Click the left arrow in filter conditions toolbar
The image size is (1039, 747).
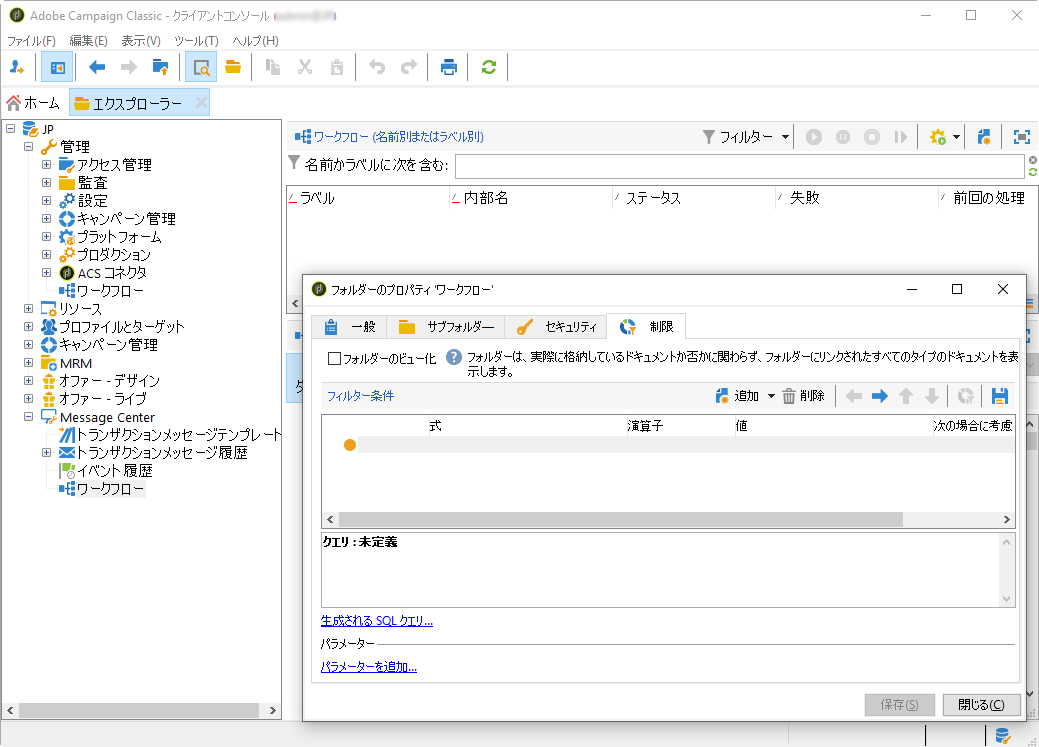click(x=853, y=396)
